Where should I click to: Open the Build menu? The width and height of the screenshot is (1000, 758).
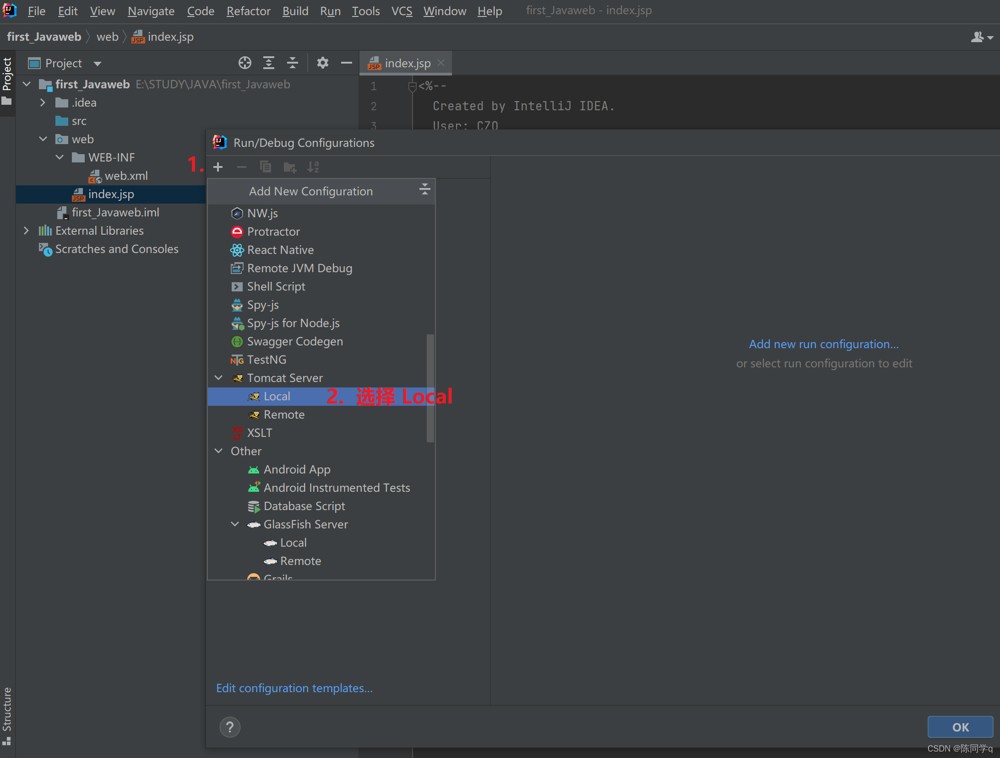pyautogui.click(x=295, y=11)
